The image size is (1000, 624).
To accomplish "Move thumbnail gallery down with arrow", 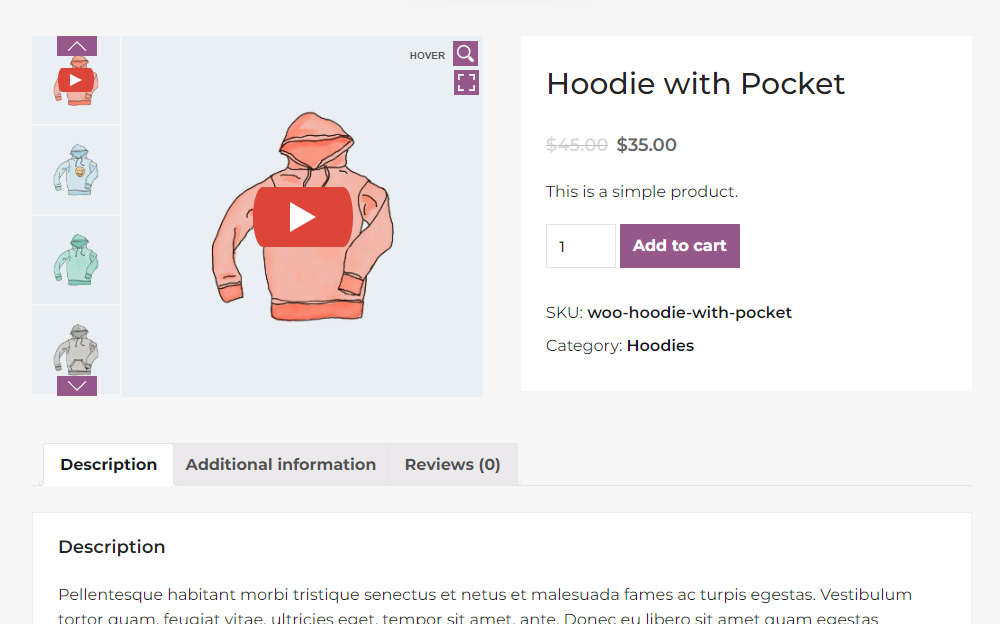I will (77, 386).
